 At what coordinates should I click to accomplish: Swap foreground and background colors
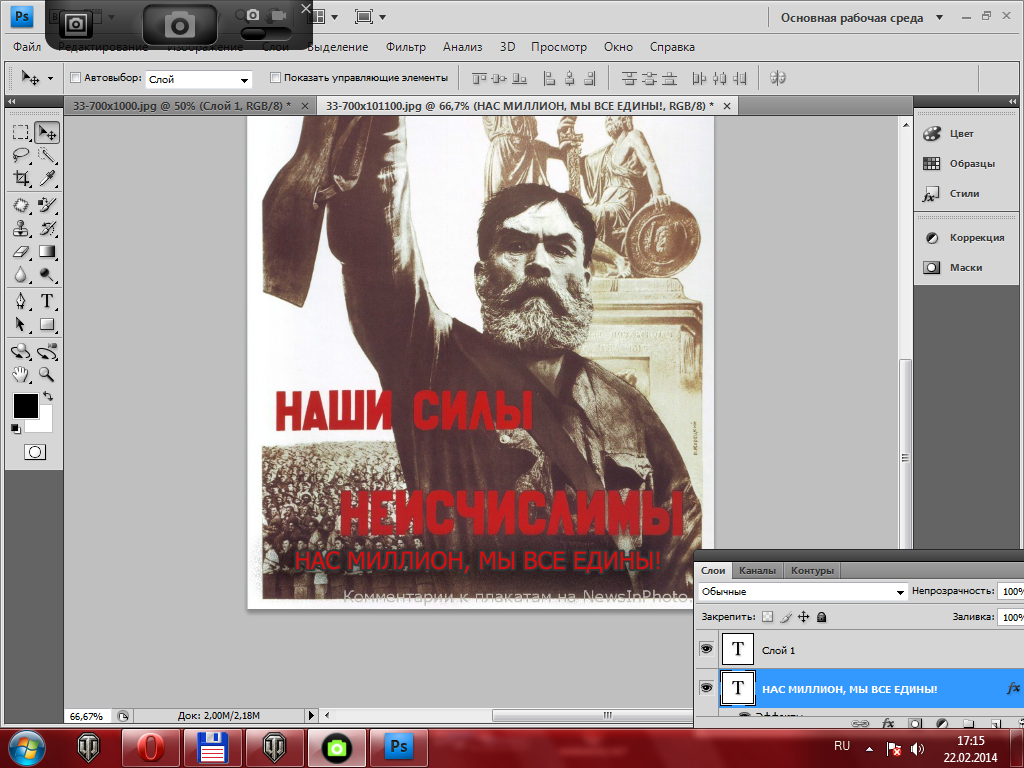coord(48,396)
